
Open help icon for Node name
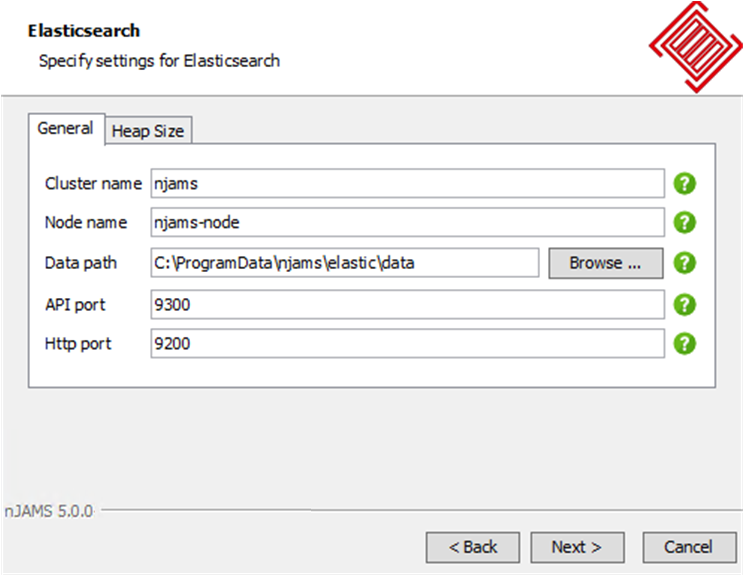point(684,223)
